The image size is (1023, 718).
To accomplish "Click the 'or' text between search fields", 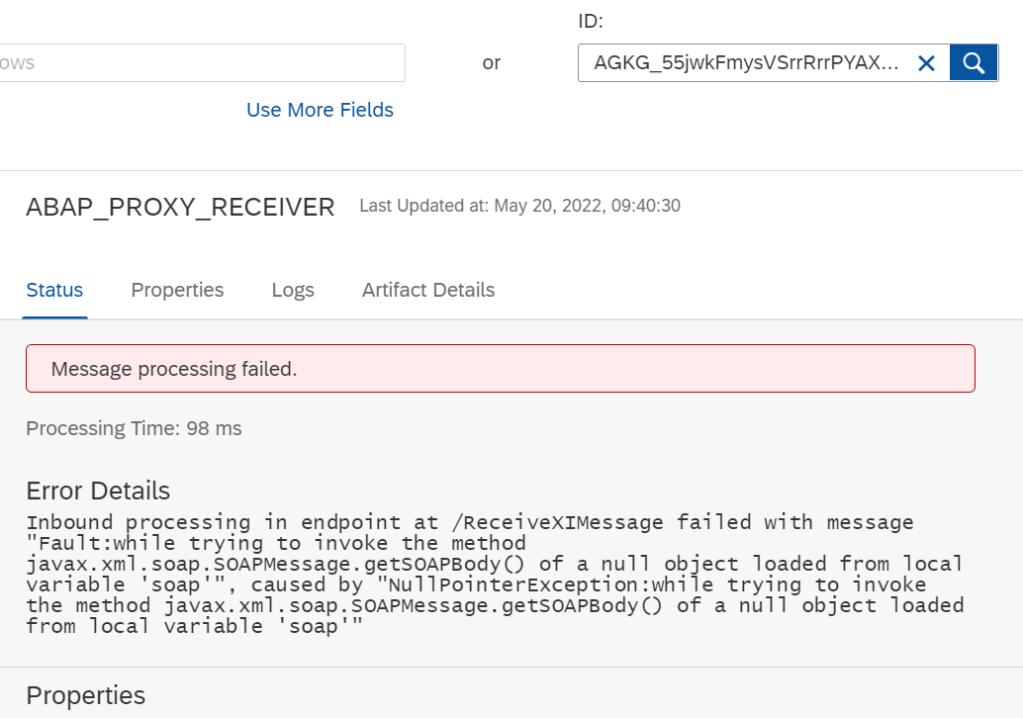I will point(491,63).
